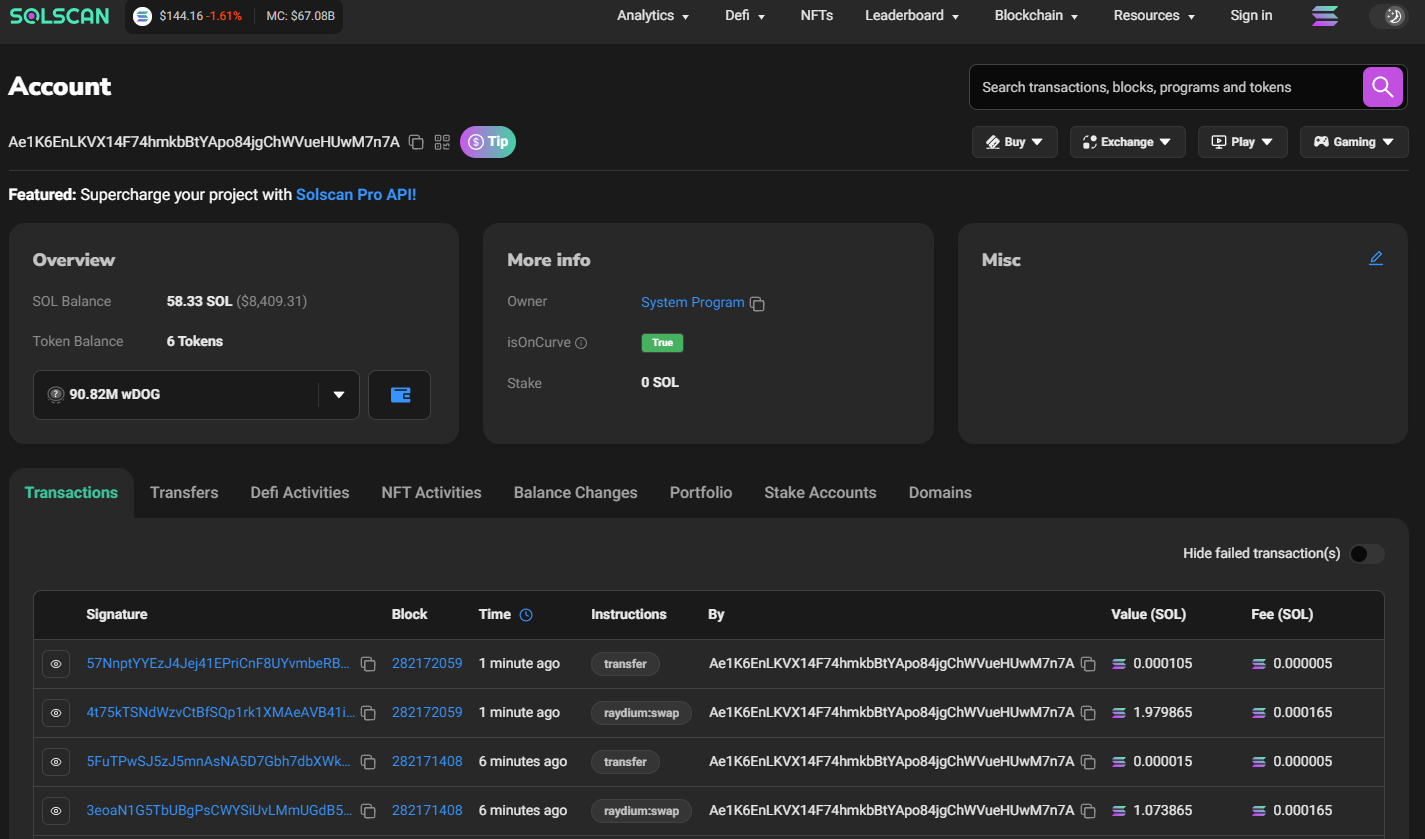Copy signature 57NnptYYEzJ4Jej41 to clipboard
Screen dimensions: 1425x839
(x=368, y=664)
